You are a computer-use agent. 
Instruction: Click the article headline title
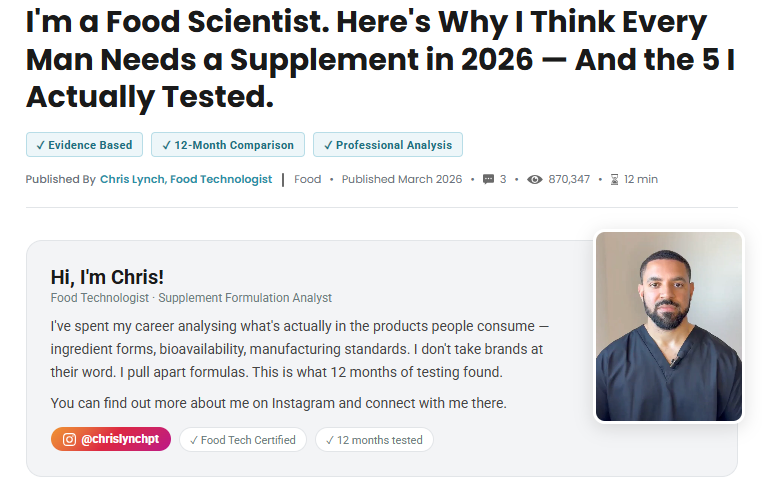(x=381, y=59)
